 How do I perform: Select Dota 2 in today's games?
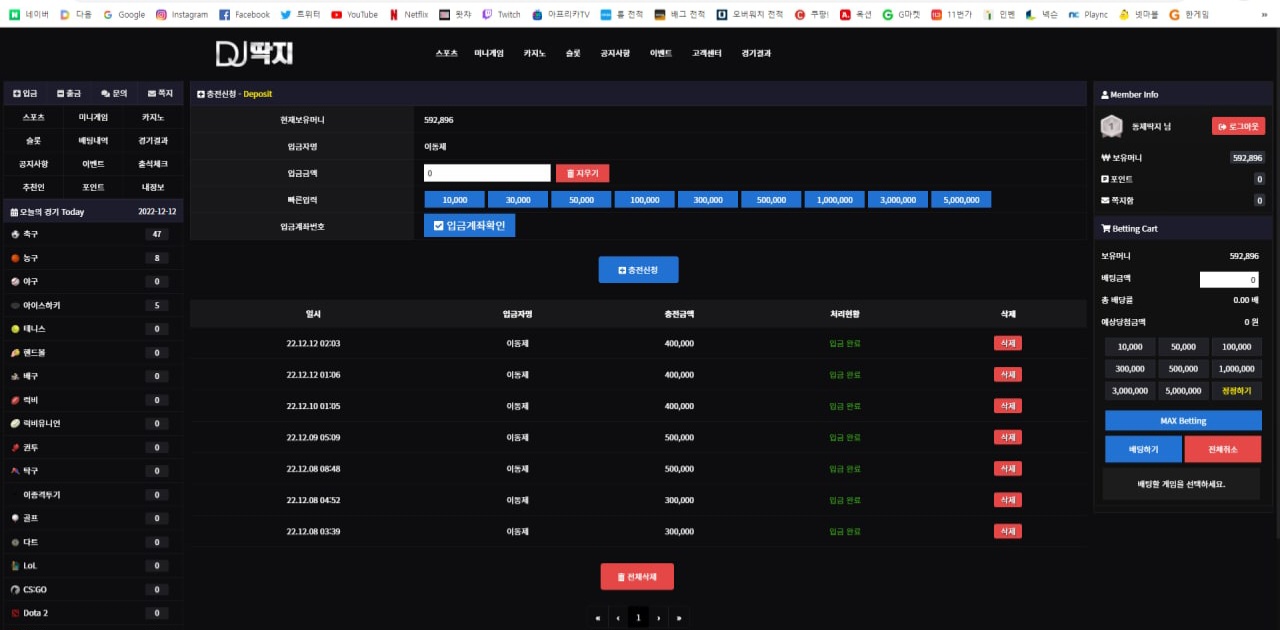pyautogui.click(x=93, y=613)
